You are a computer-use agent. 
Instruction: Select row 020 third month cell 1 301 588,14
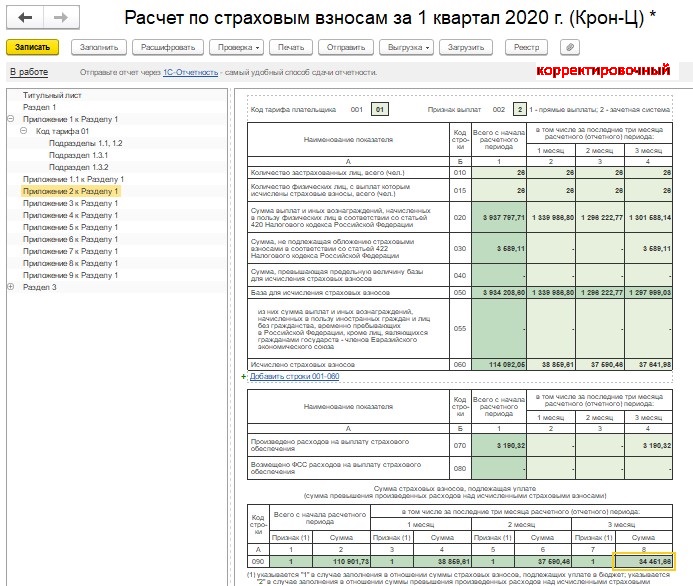648,217
